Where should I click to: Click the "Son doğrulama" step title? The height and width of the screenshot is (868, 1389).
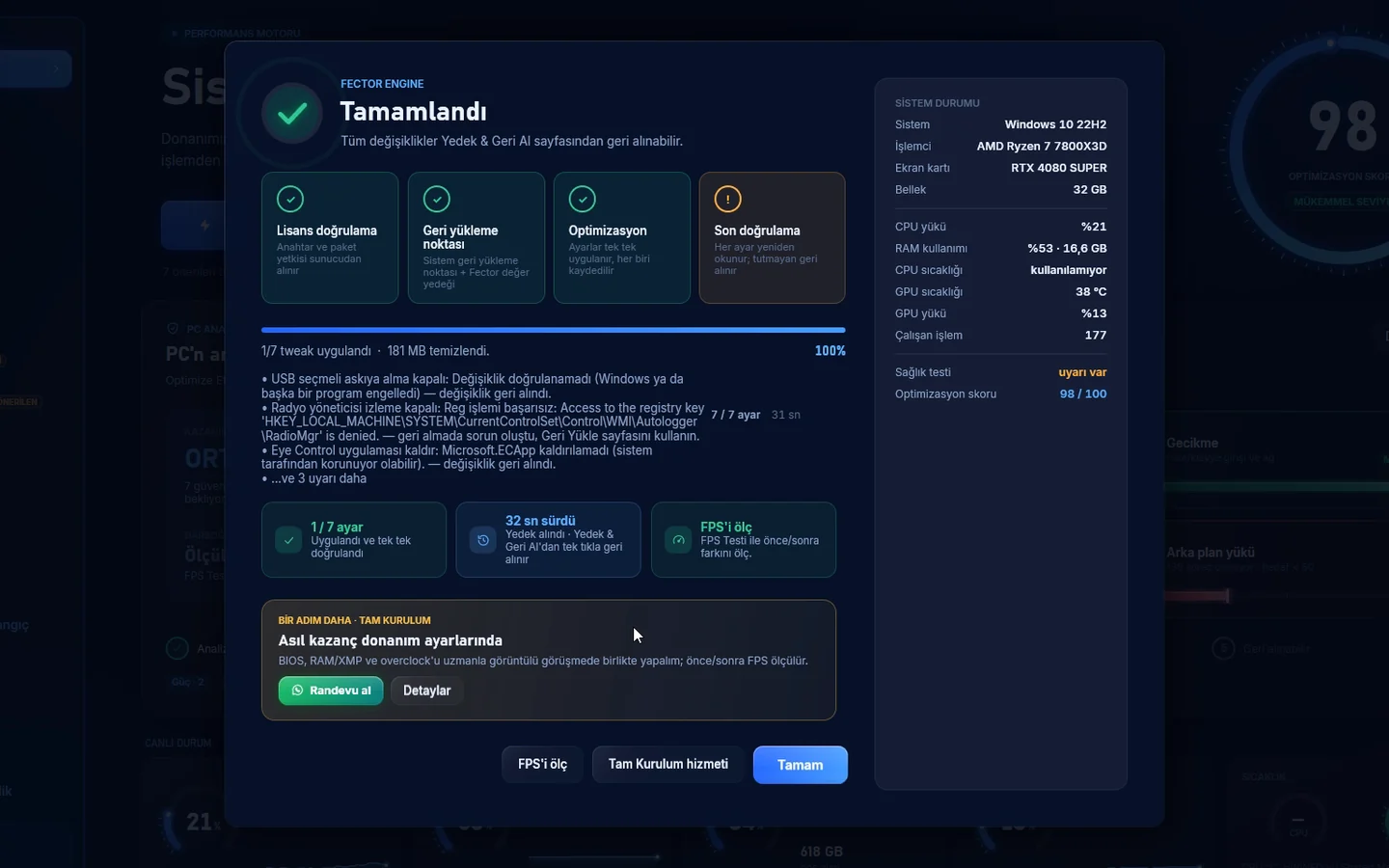(x=757, y=231)
